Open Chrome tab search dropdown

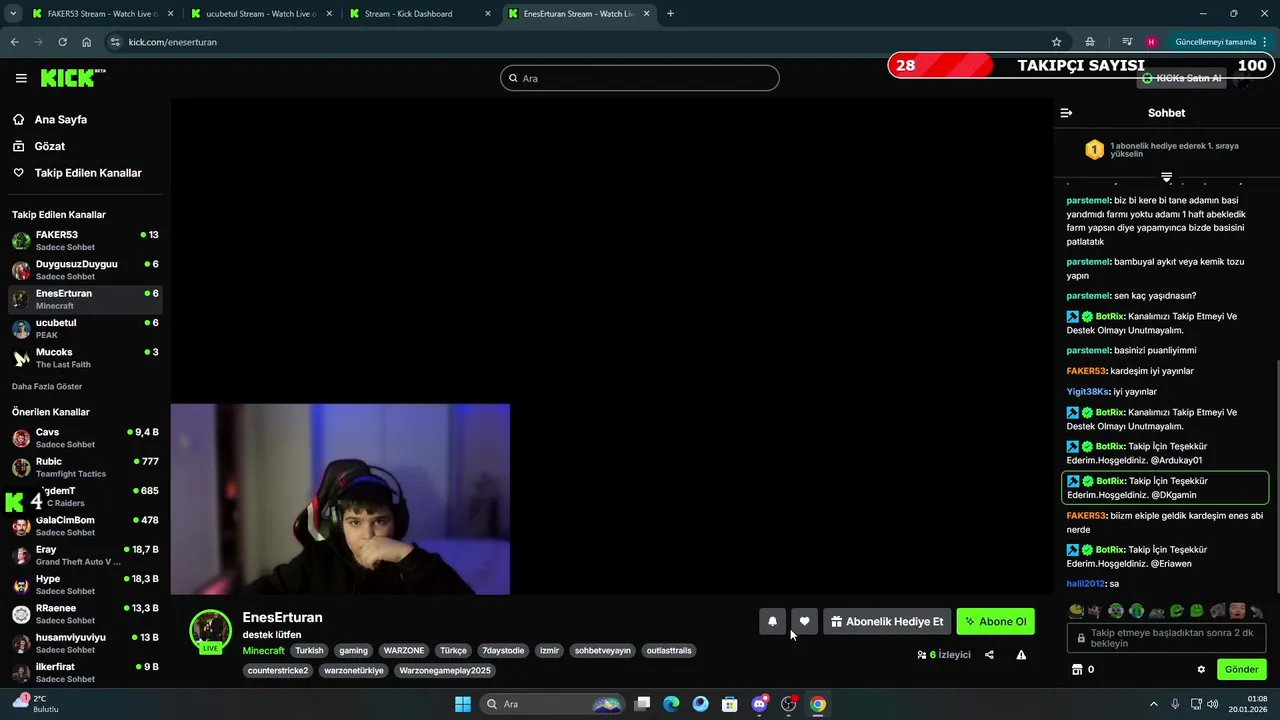pos(13,14)
